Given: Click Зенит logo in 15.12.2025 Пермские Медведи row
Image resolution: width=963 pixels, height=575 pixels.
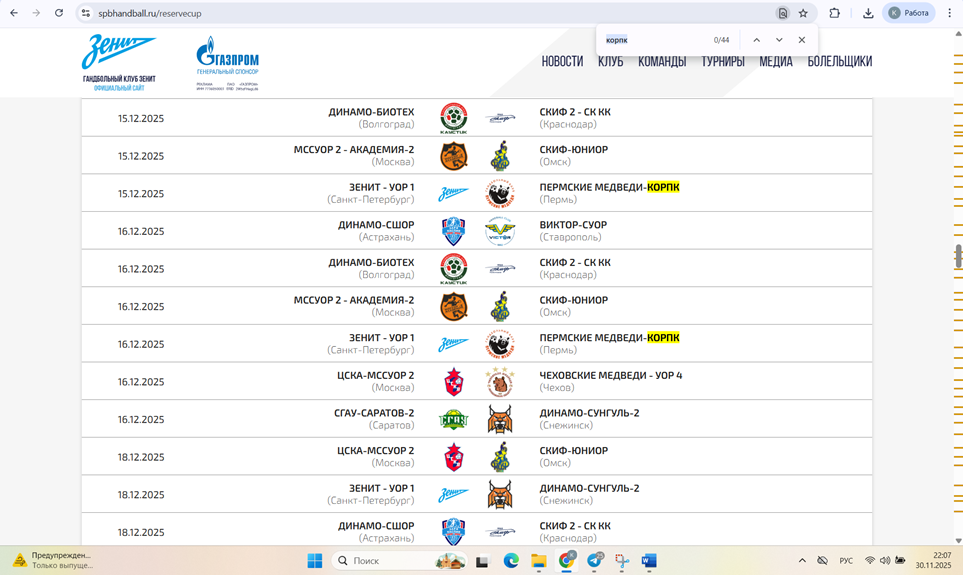Looking at the screenshot, I should click(453, 194).
